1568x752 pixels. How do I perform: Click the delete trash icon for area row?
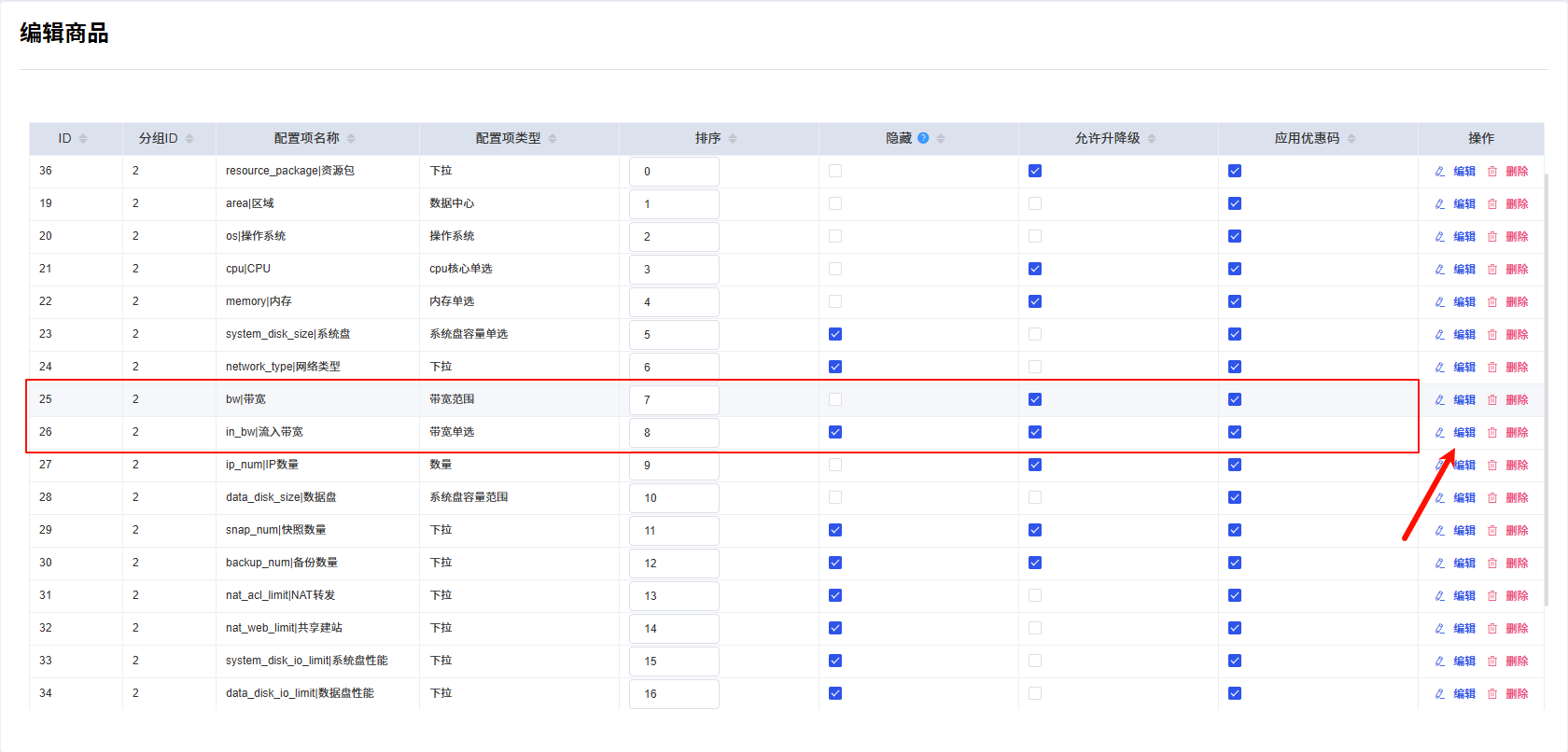tap(1491, 204)
